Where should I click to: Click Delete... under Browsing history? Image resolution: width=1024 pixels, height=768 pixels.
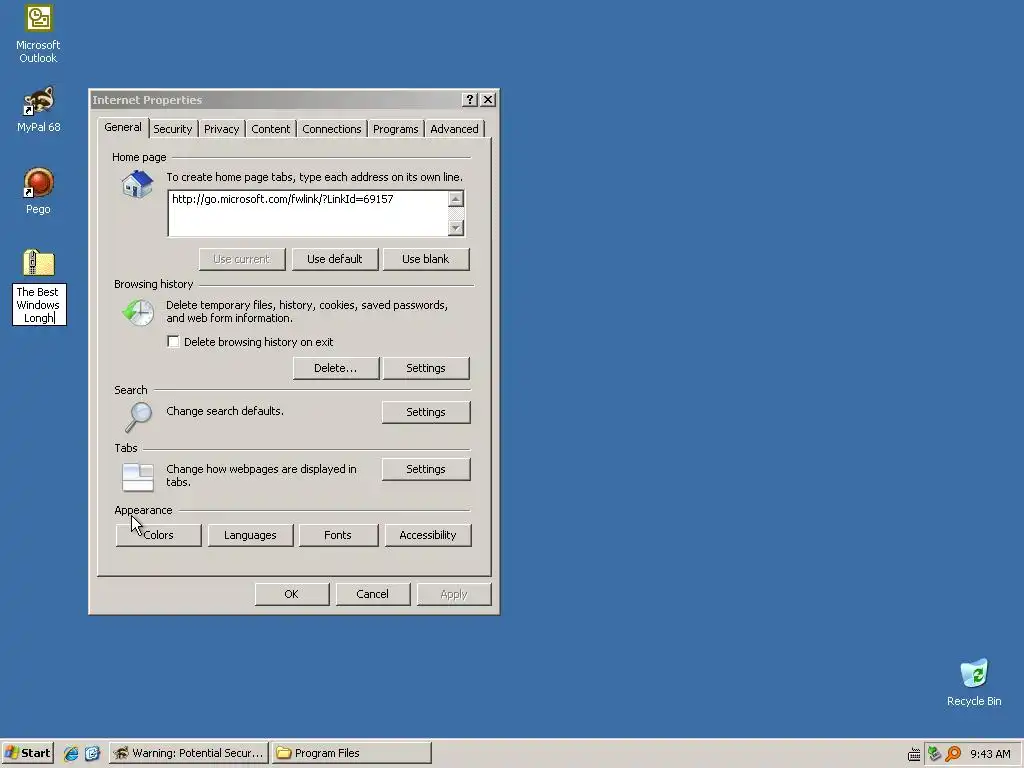coord(335,368)
